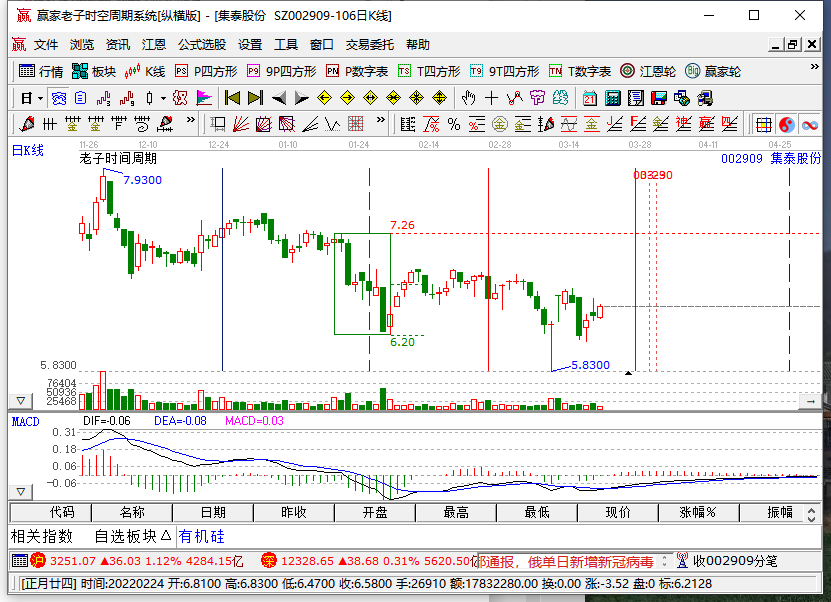Click yellow diamond horizontal-expand icon
Image resolution: width=831 pixels, height=602 pixels.
click(370, 98)
